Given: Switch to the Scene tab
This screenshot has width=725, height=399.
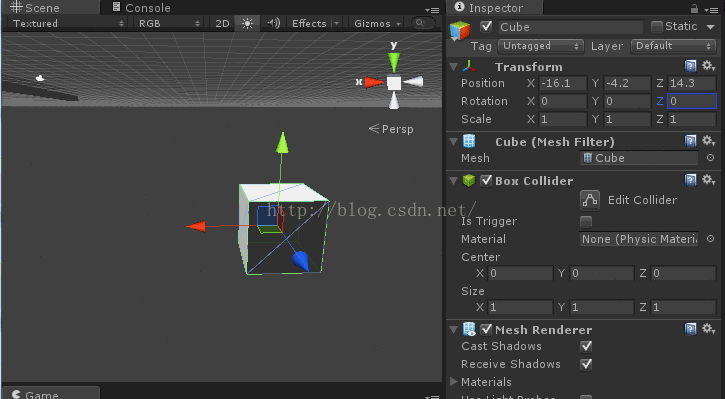Looking at the screenshot, I should [50, 8].
